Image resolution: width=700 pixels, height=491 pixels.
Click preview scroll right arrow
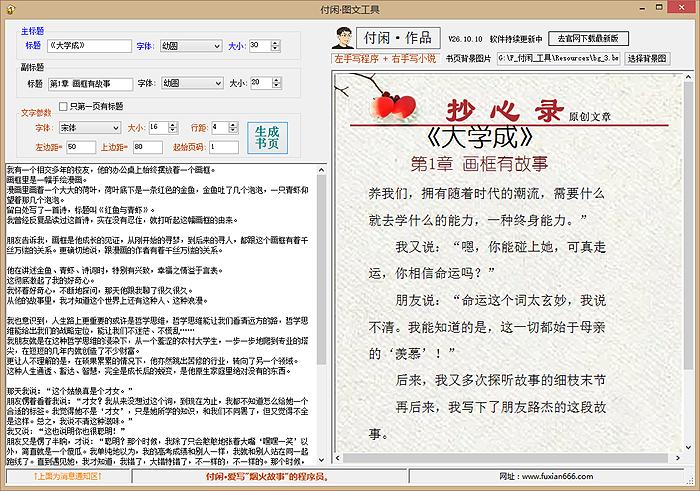[678, 458]
